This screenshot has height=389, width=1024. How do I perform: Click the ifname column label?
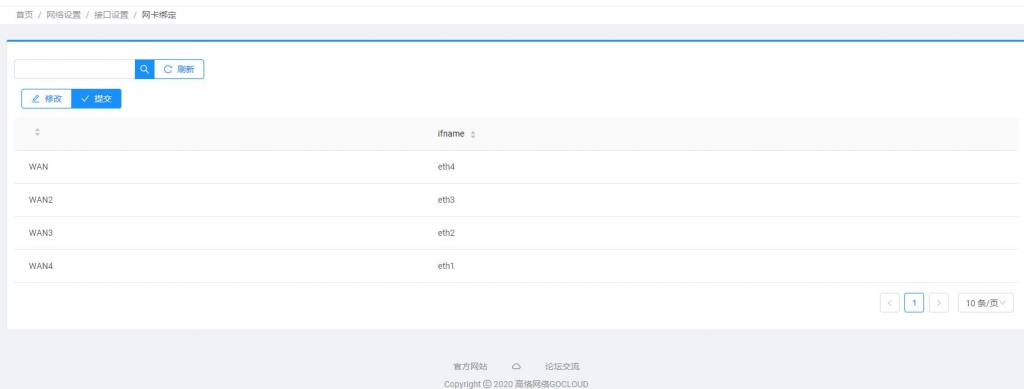pyautogui.click(x=451, y=134)
